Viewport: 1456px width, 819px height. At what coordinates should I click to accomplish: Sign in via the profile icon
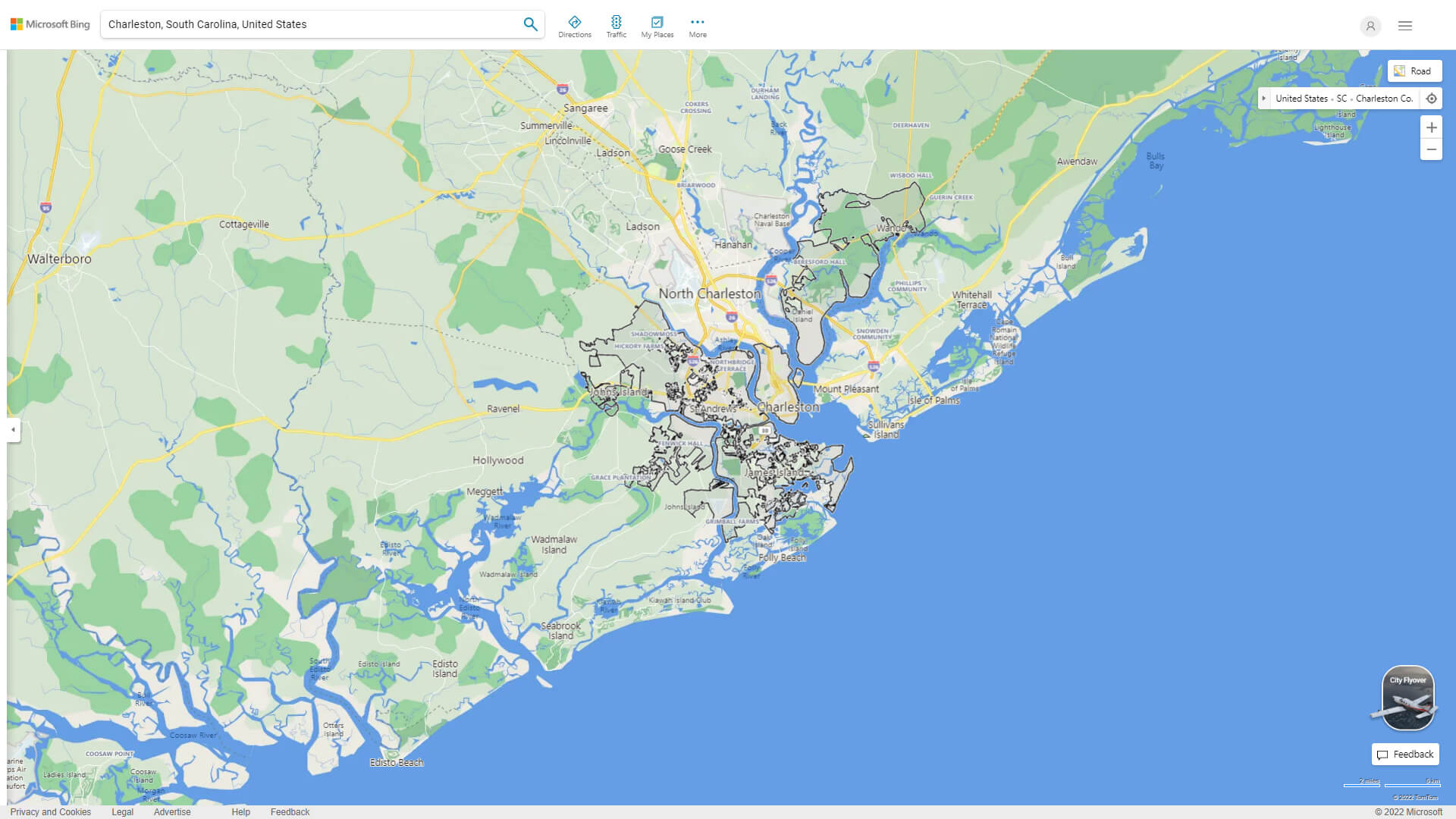(x=1370, y=27)
